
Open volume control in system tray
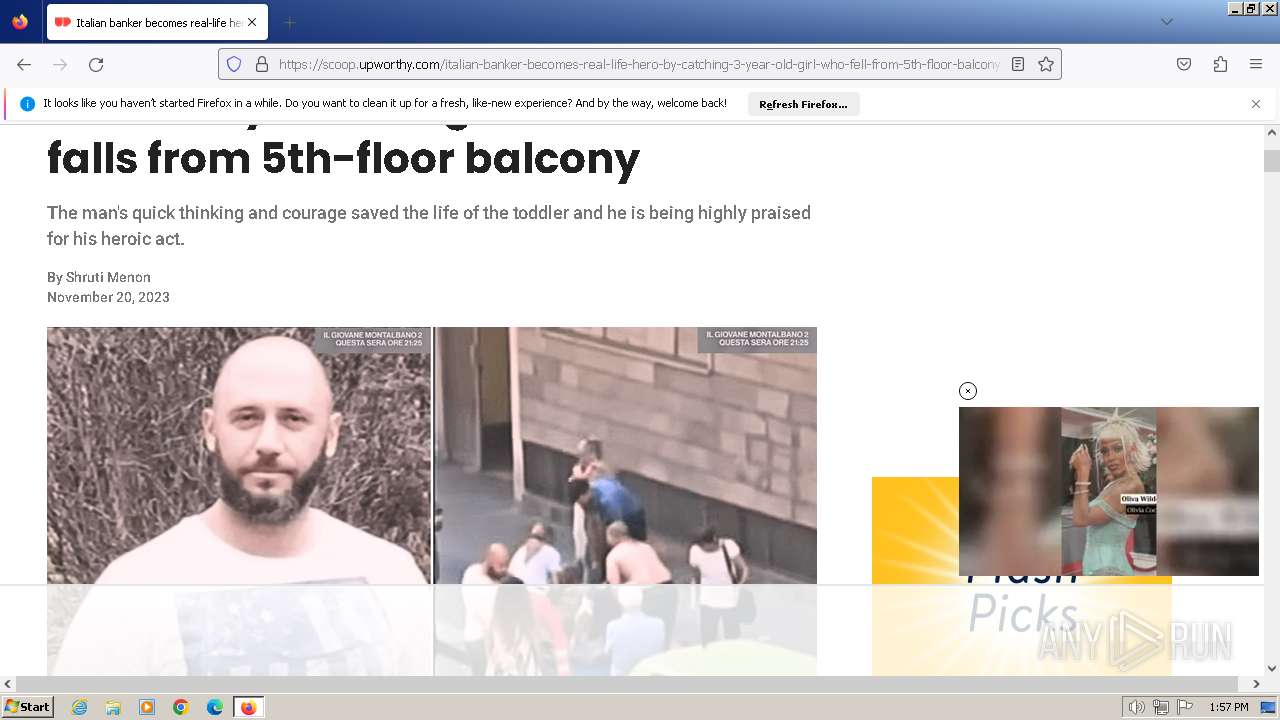click(1136, 707)
